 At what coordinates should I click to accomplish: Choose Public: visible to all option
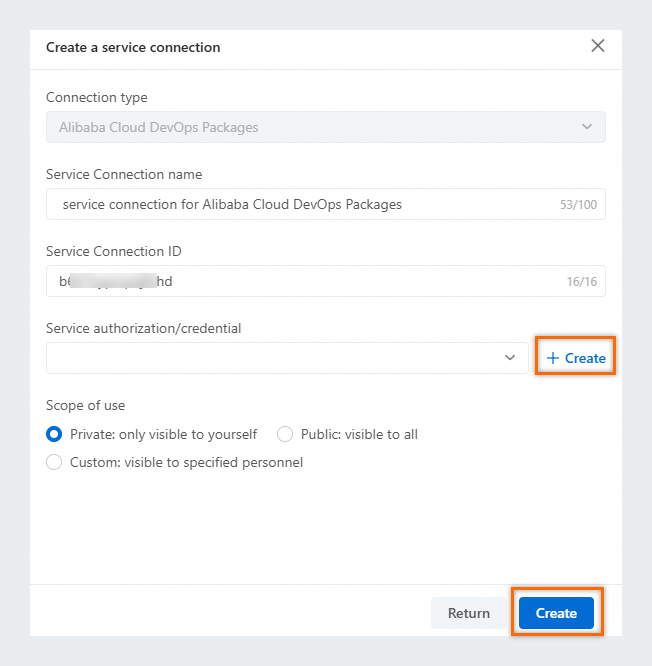(285, 434)
